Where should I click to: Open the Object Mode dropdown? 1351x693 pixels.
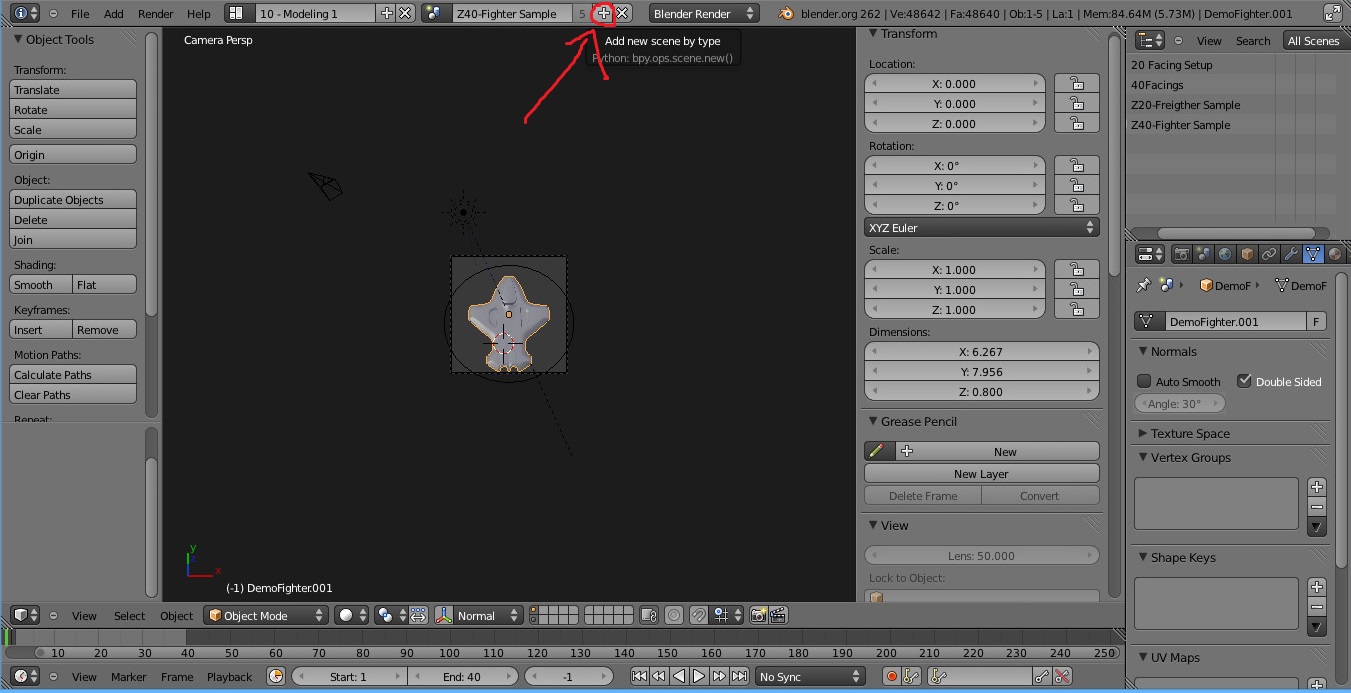pyautogui.click(x=266, y=615)
